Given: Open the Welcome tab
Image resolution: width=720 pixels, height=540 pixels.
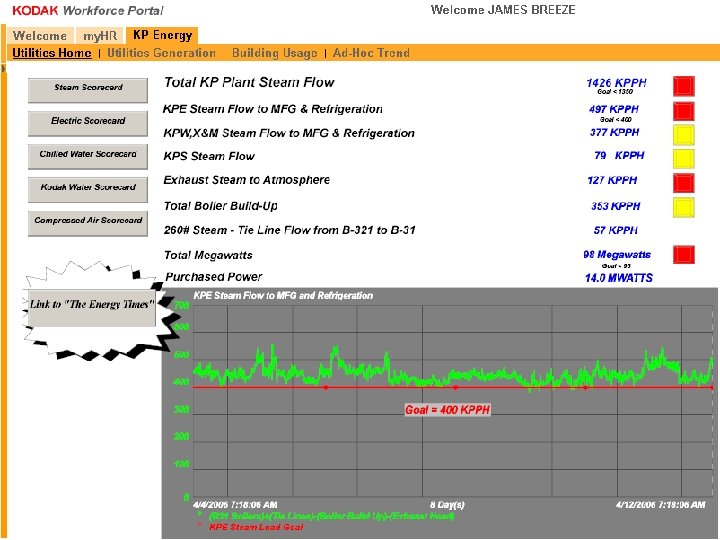Looking at the screenshot, I should (40, 36).
